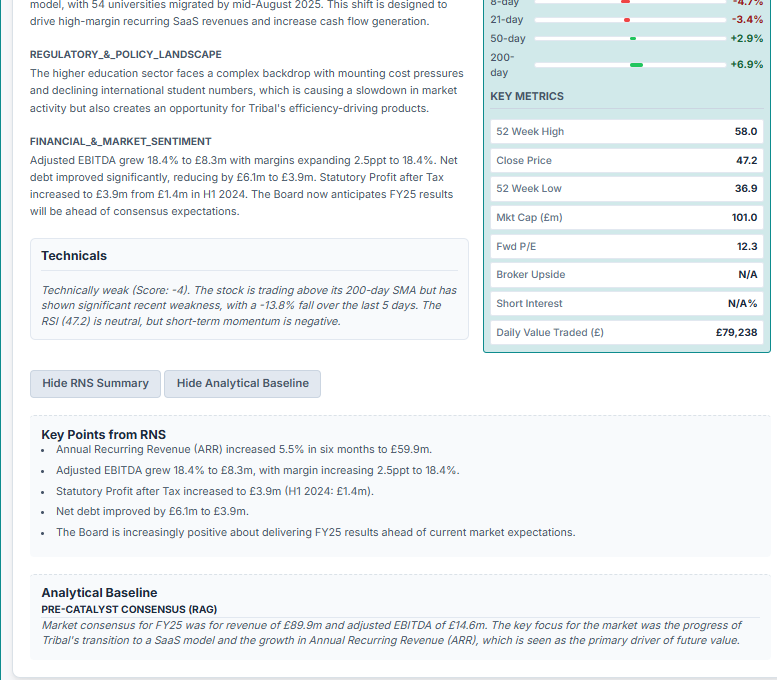Click the Board increasingly positive bullet point
This screenshot has width=777, height=680.
pyautogui.click(x=316, y=532)
